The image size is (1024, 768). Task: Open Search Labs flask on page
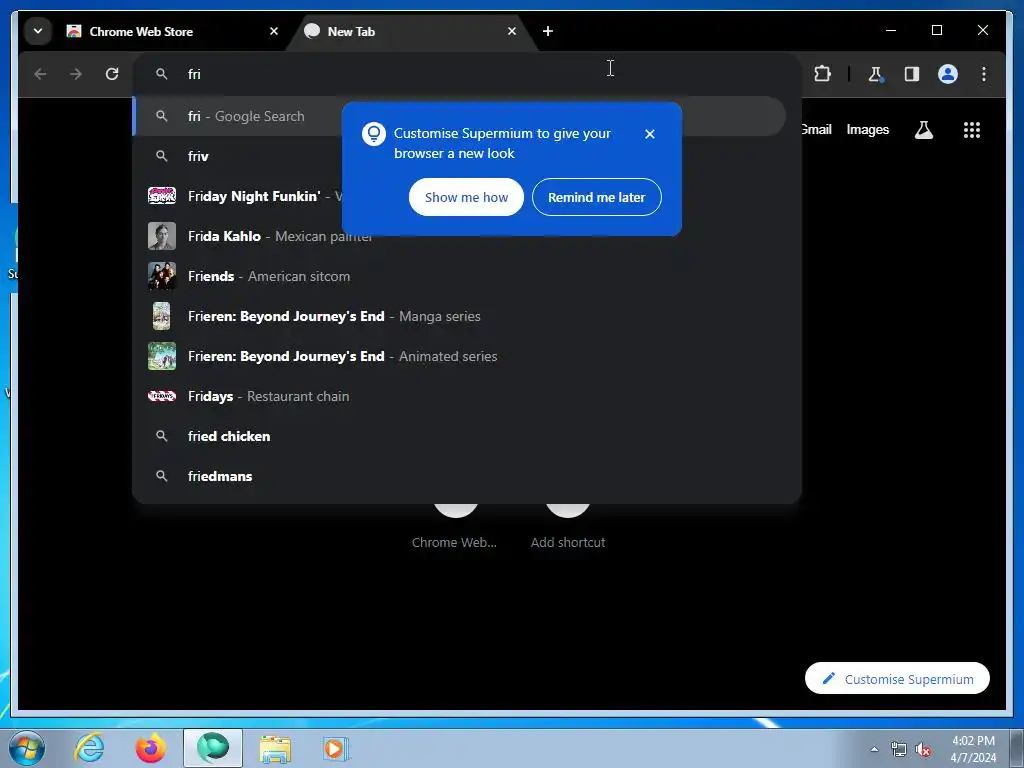coord(923,130)
